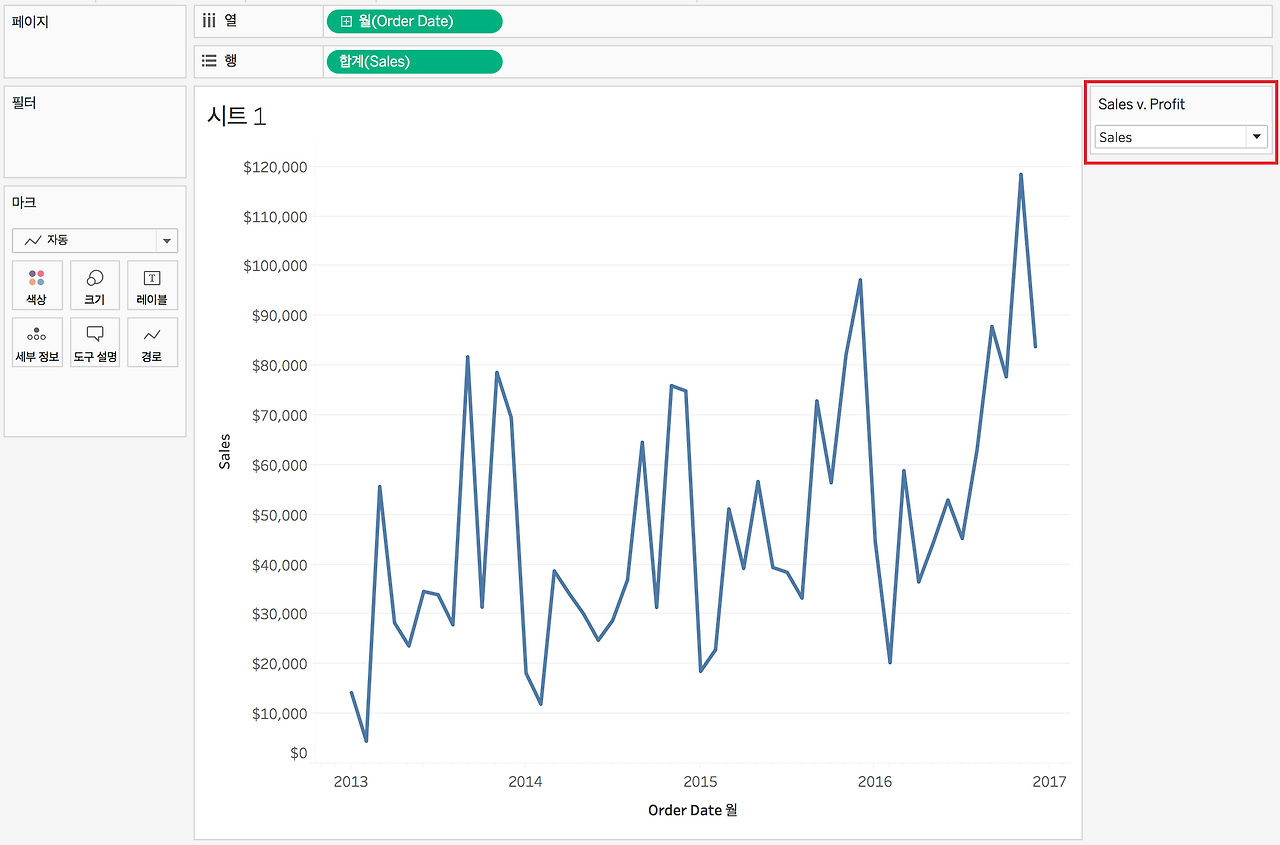Image resolution: width=1280 pixels, height=845 pixels.
Task: Open the 세부 정보 detail mark card
Action: (x=37, y=343)
